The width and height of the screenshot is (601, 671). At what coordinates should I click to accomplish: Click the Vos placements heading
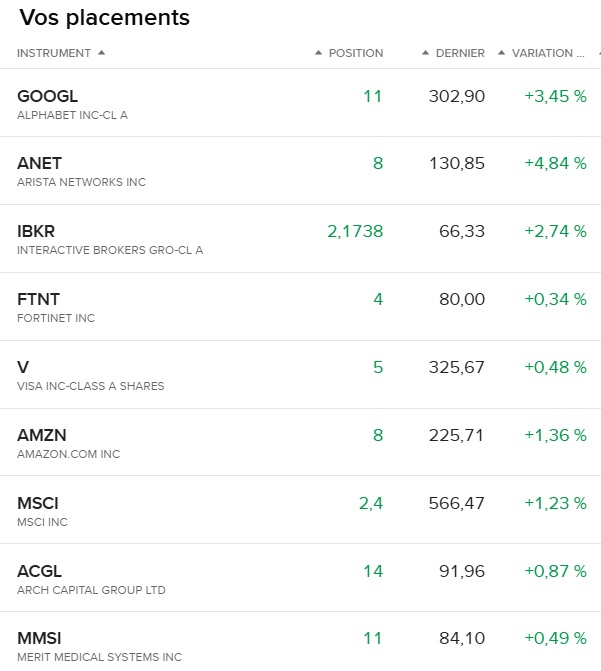(104, 18)
